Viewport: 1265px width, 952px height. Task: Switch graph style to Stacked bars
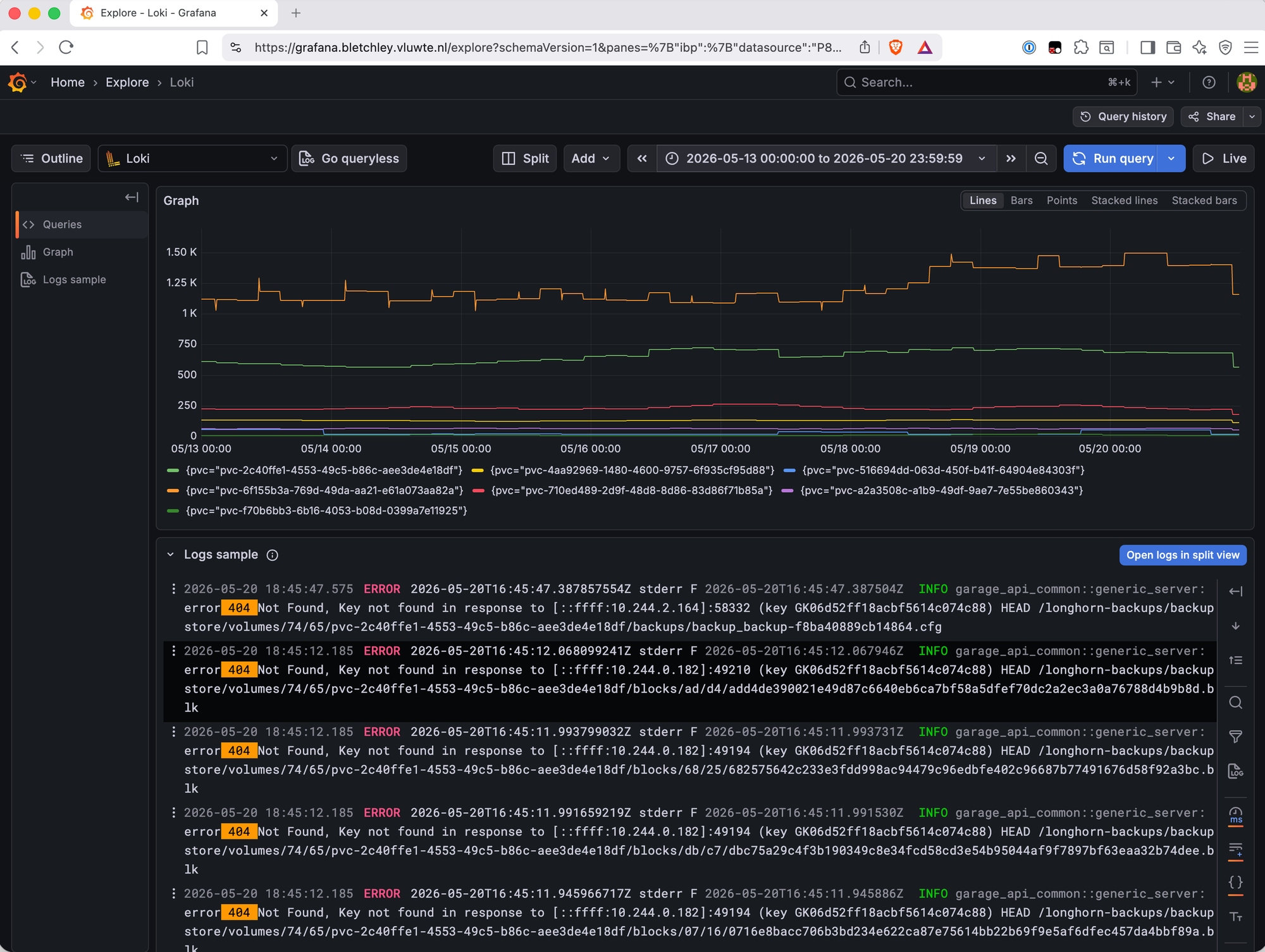(x=1204, y=201)
